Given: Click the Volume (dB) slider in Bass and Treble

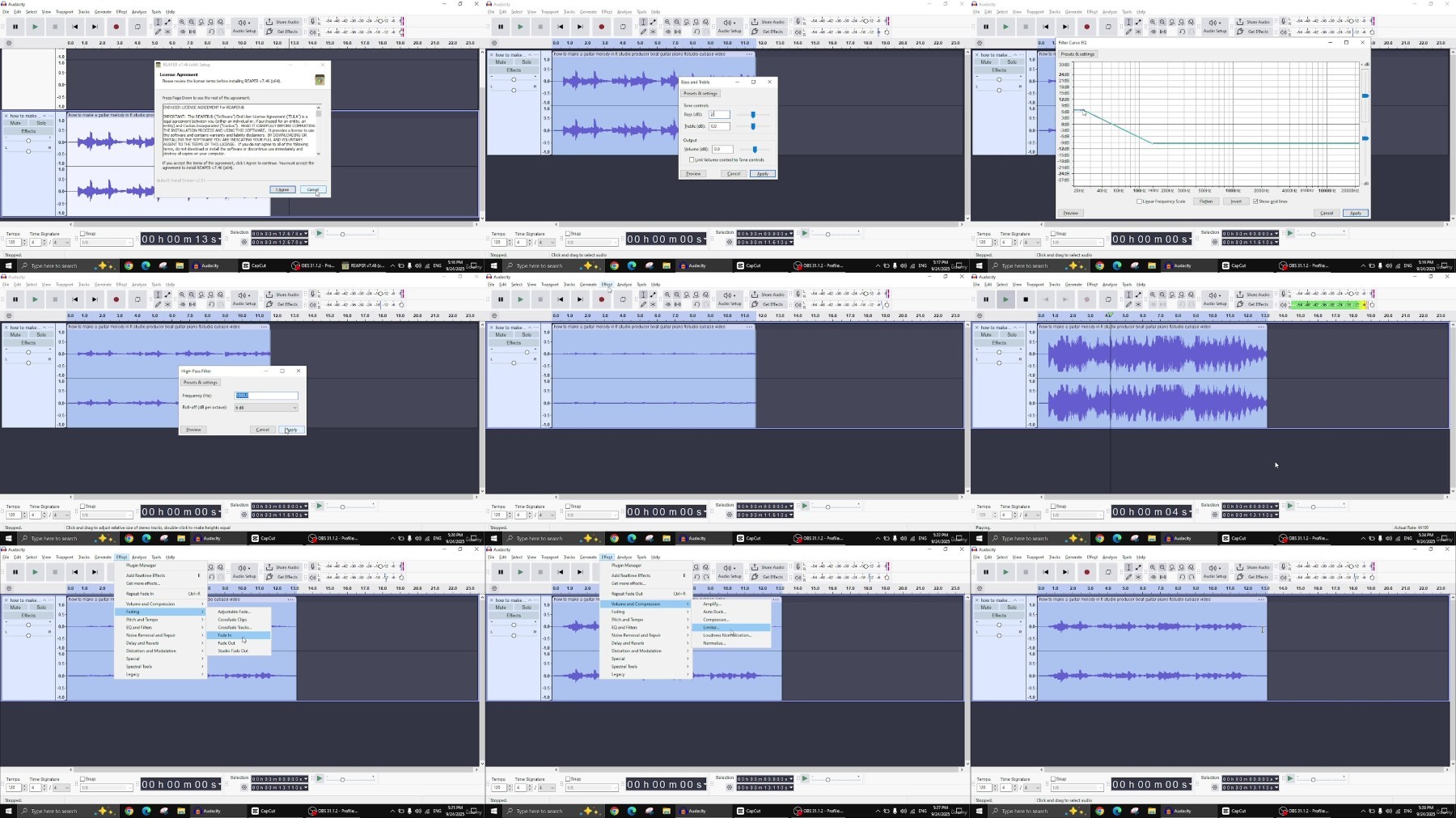Looking at the screenshot, I should [x=754, y=150].
